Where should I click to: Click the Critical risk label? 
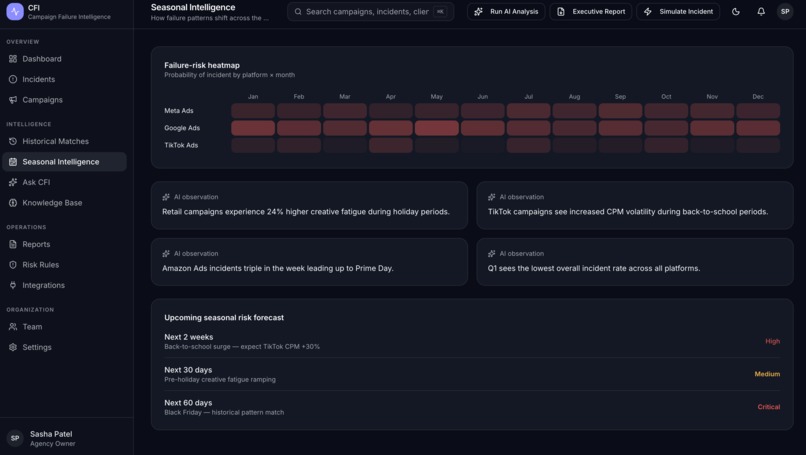tap(768, 407)
